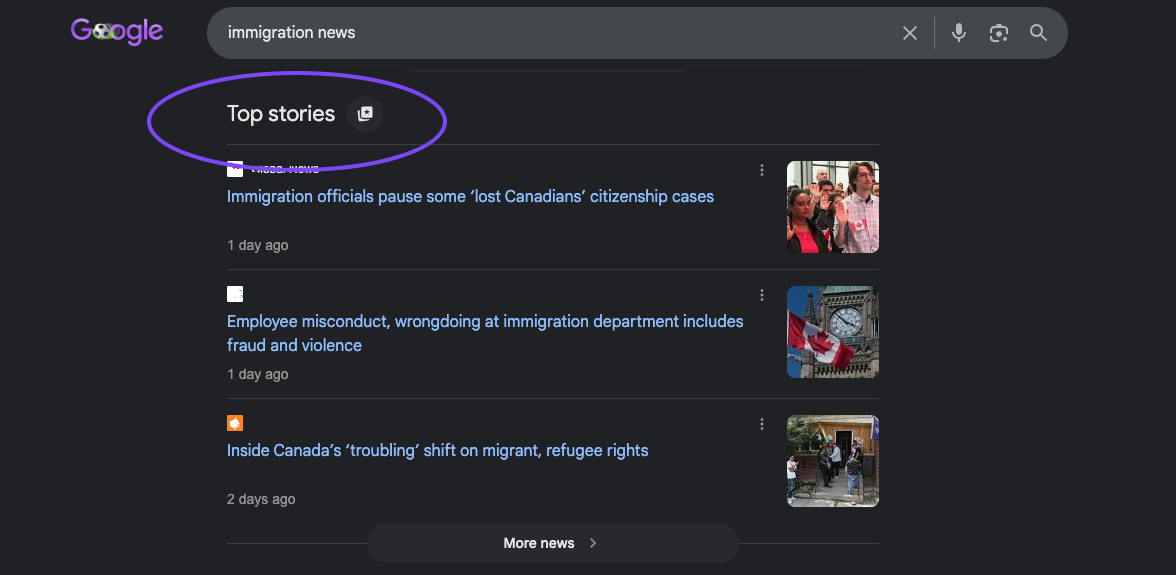Click the More news button
1176x575 pixels.
coord(553,543)
